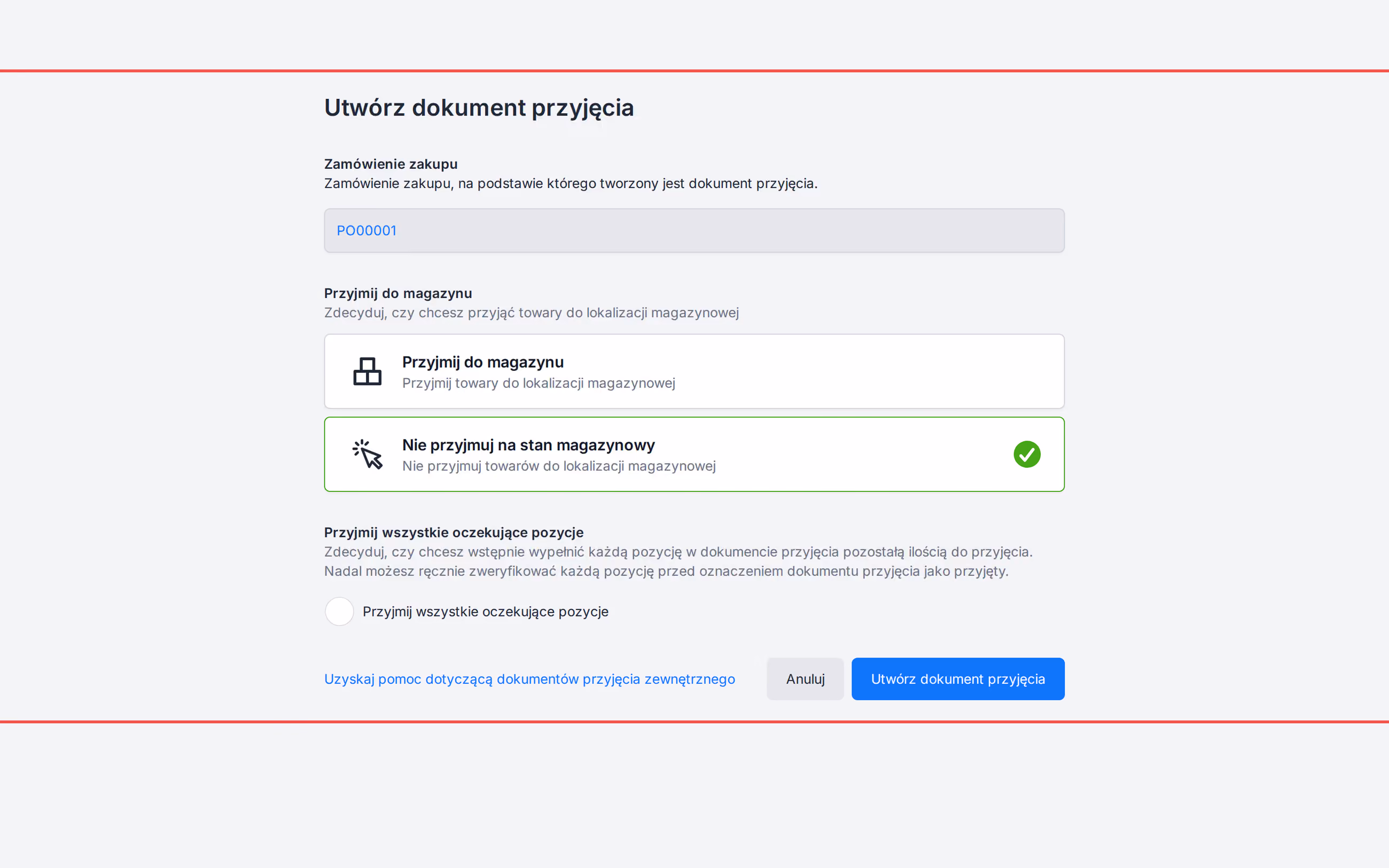Open the PO00001 purchase order link

(366, 231)
